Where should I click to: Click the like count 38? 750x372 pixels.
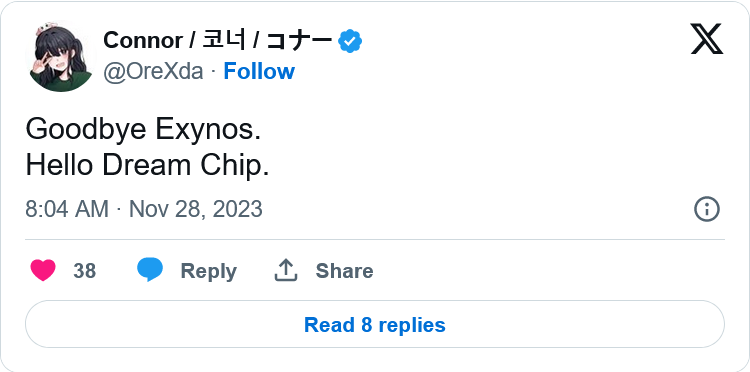tap(85, 271)
